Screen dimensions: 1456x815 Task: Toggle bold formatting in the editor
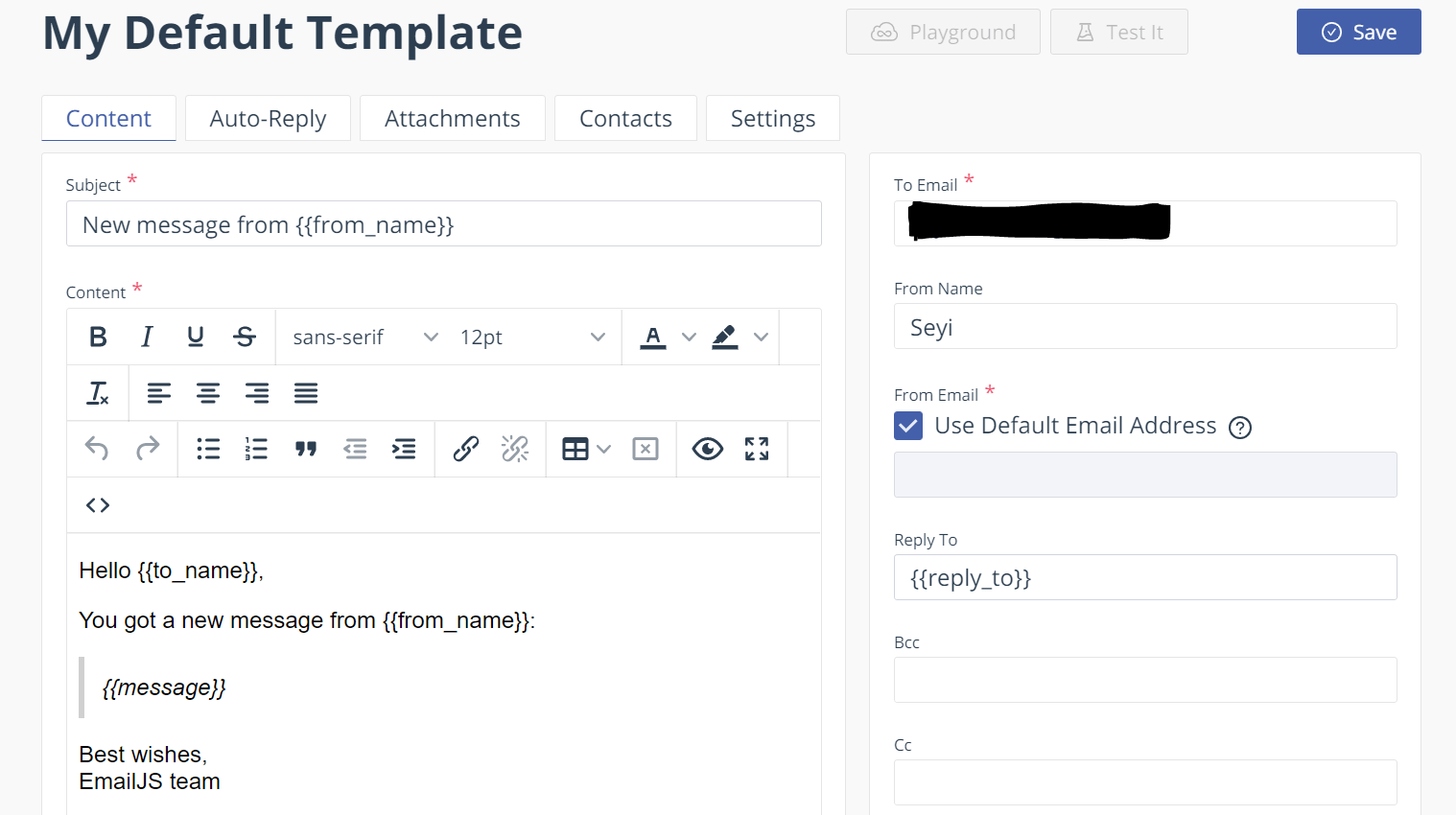tap(97, 337)
